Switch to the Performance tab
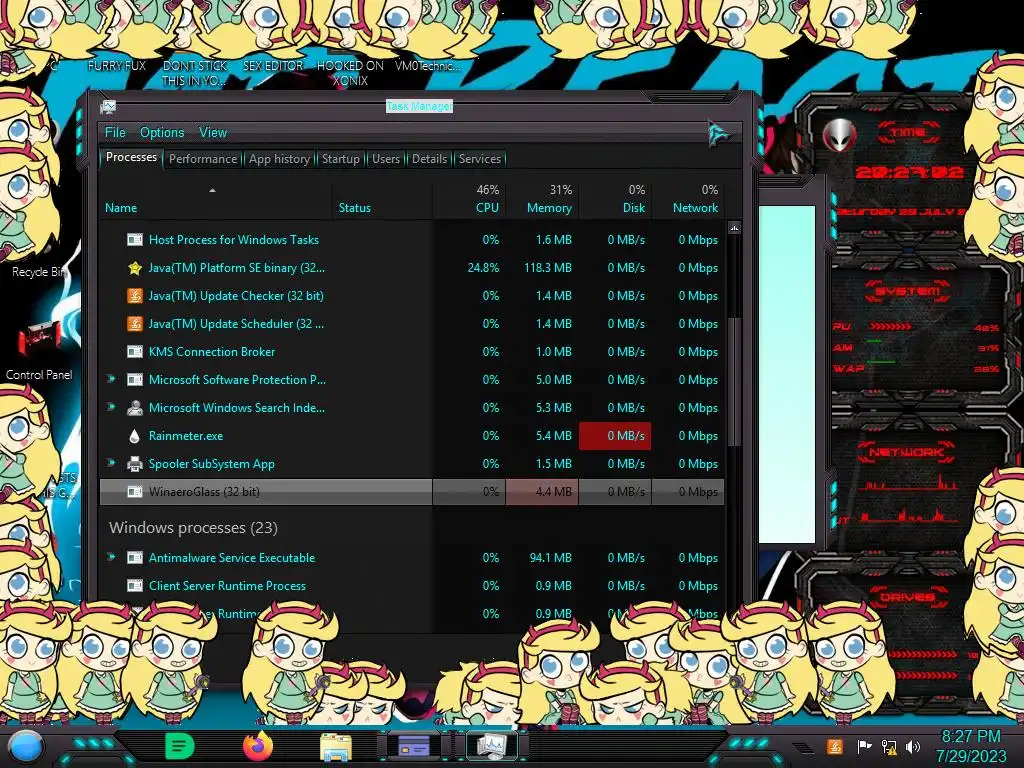The width and height of the screenshot is (1024, 768). pyautogui.click(x=203, y=159)
